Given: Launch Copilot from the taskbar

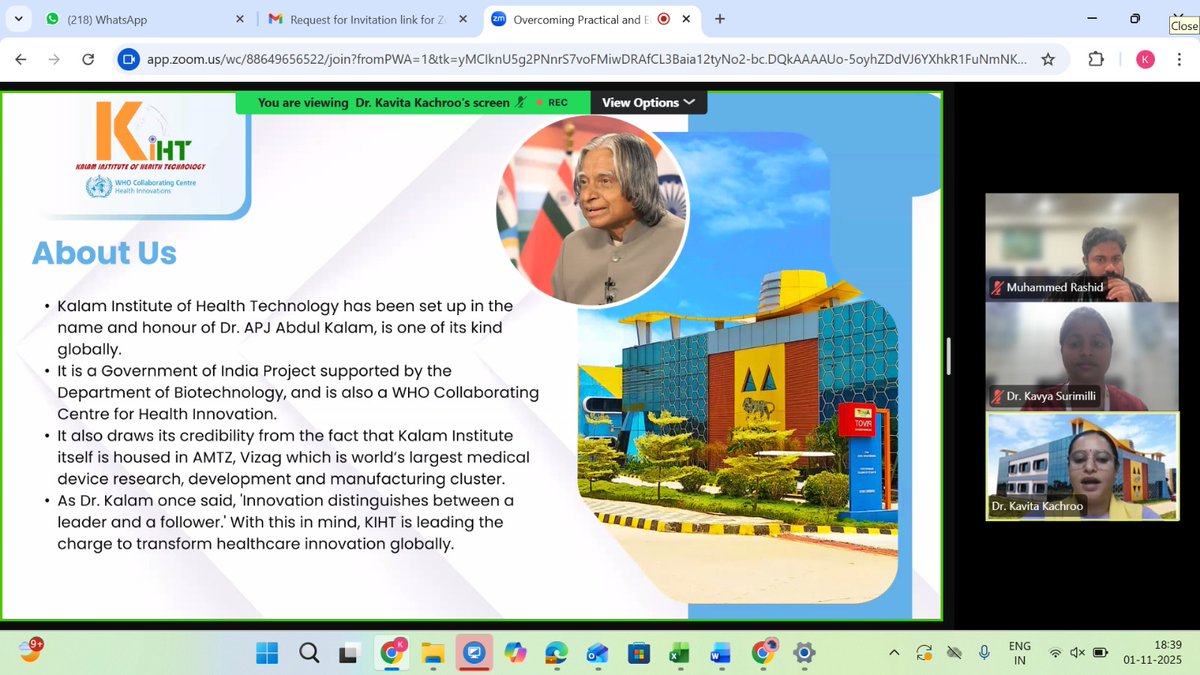Looking at the screenshot, I should click(x=515, y=653).
